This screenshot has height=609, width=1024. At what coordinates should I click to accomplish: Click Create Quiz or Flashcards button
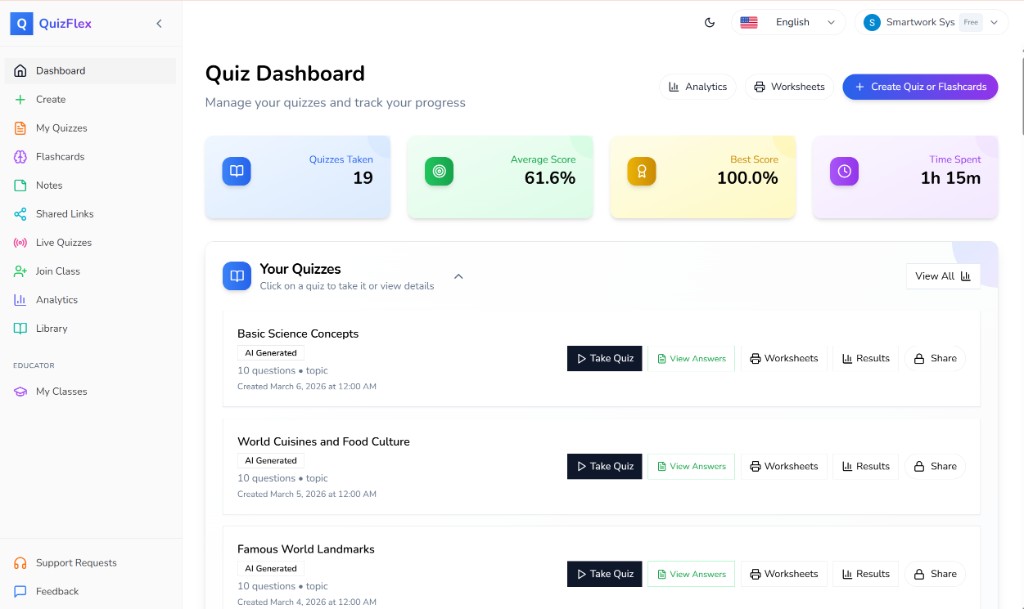920,87
